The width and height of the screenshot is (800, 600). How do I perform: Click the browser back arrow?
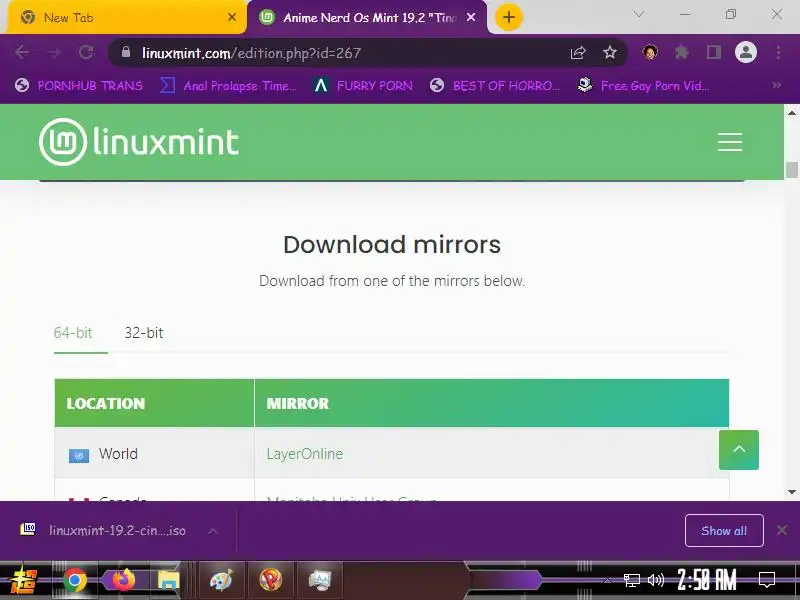coord(22,52)
